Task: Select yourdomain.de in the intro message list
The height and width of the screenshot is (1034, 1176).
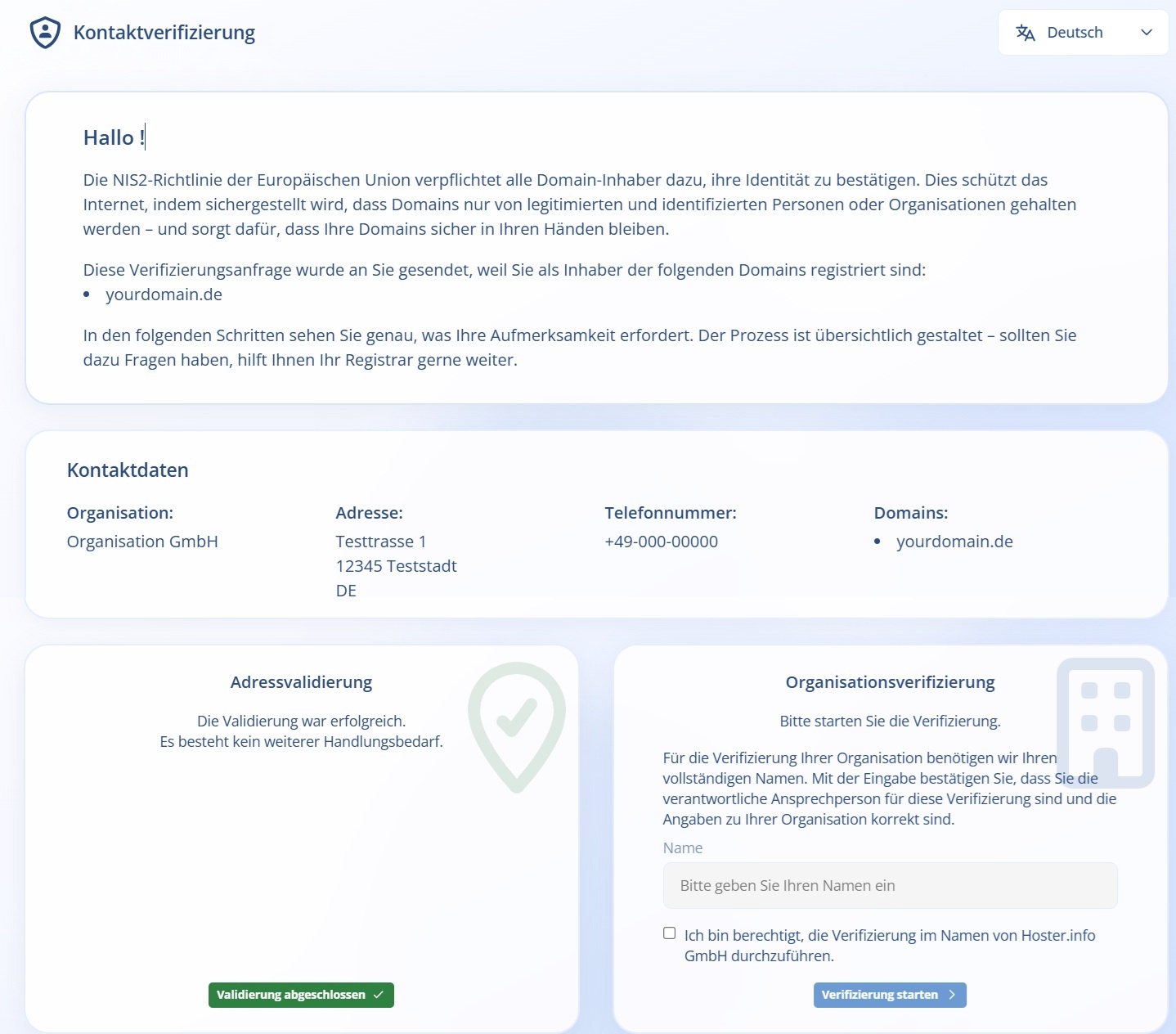Action: (164, 294)
